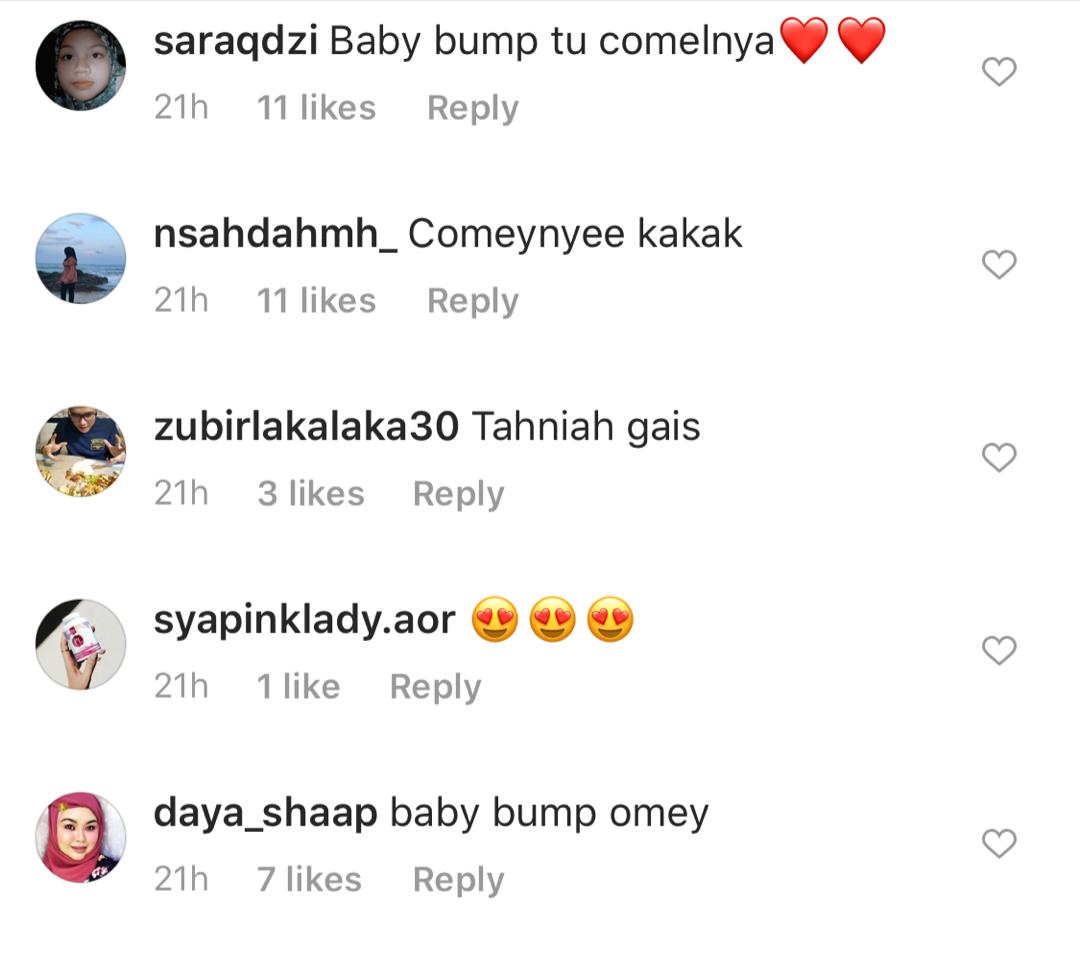
Task: Open zubirlakalaka30 profile picture
Action: pyautogui.click(x=81, y=451)
